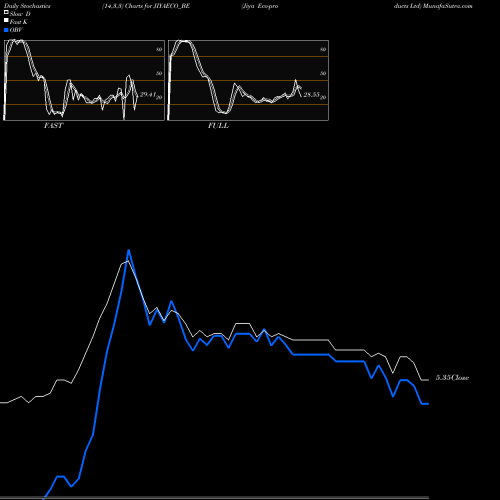The width and height of the screenshot is (500, 500).
Task: Click the FULL stochastic chart thumbnail
Action: coord(248,80)
